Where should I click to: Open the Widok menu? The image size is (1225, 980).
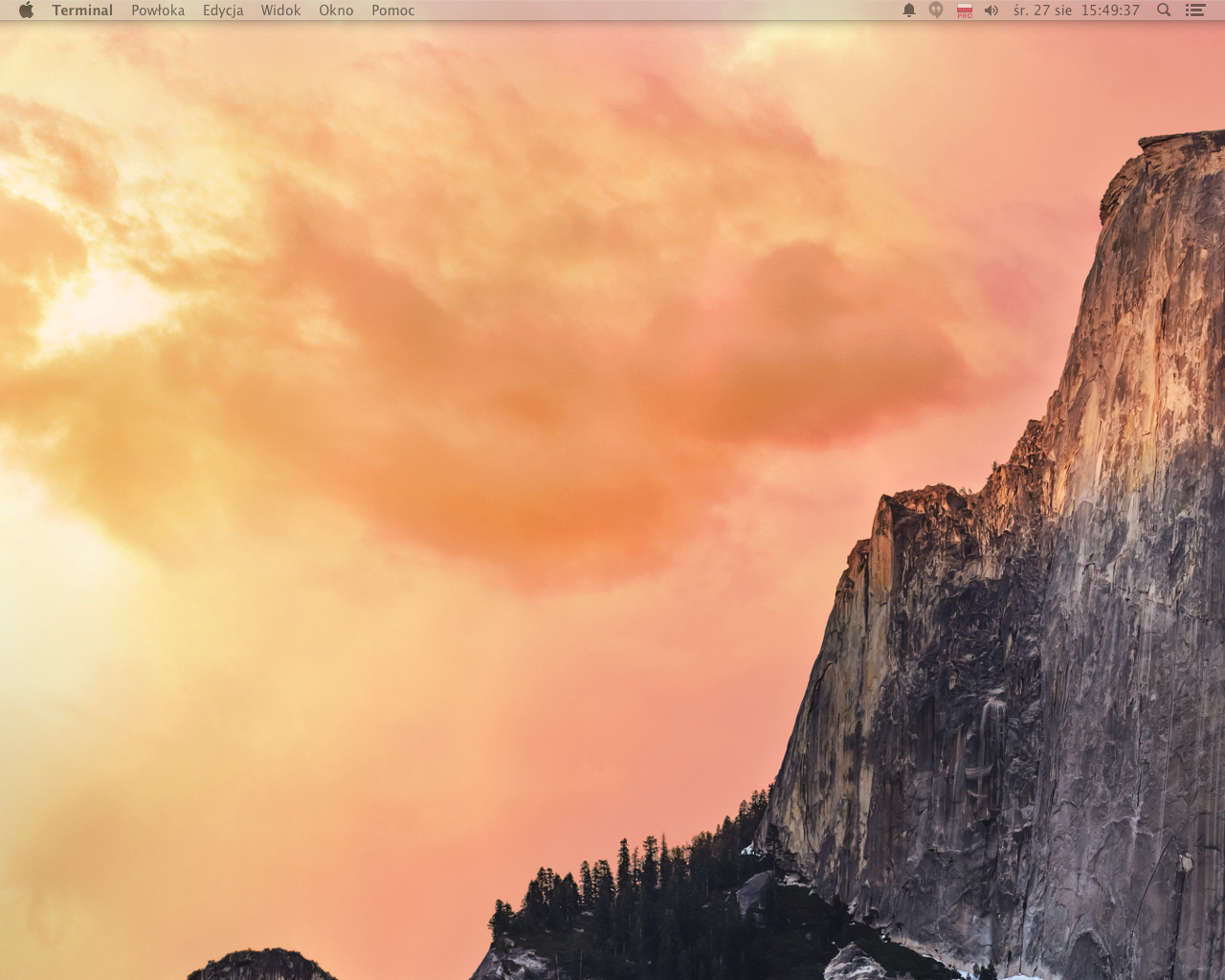click(x=280, y=10)
